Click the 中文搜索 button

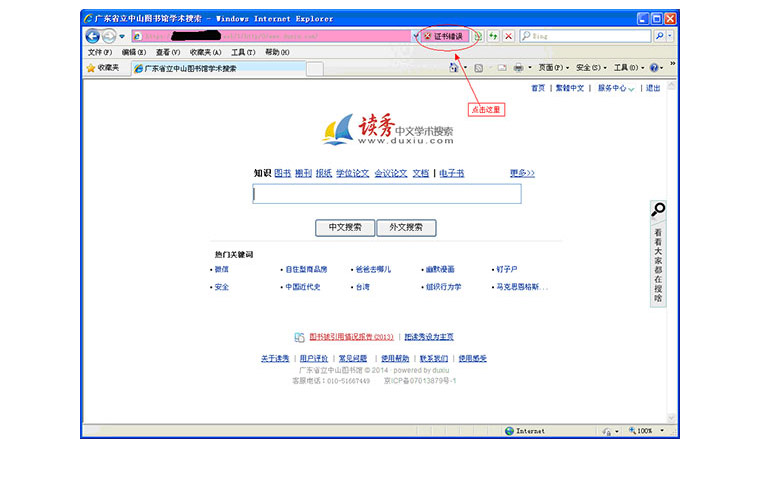pos(345,227)
